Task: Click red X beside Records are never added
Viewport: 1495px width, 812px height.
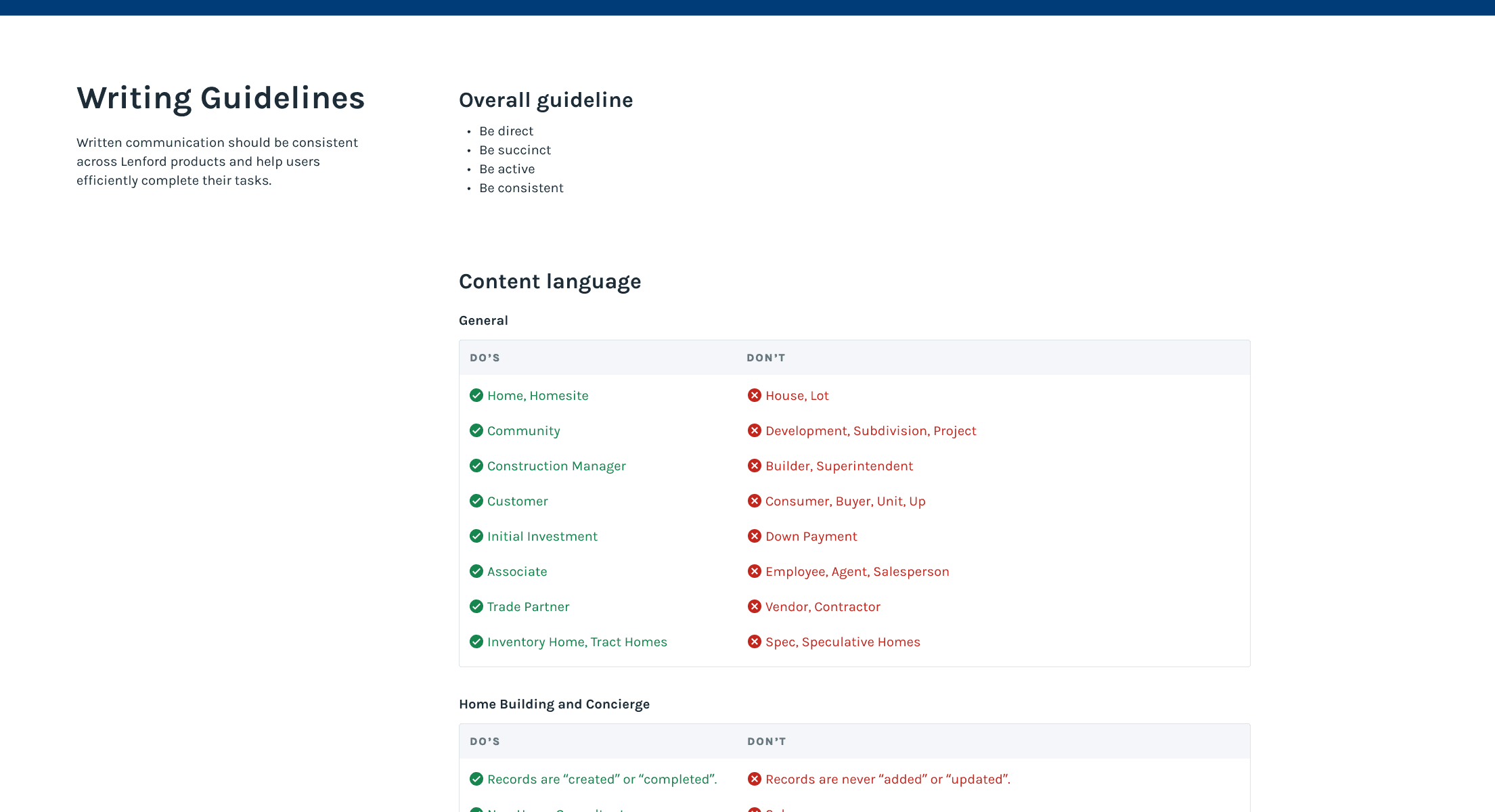Action: point(754,779)
